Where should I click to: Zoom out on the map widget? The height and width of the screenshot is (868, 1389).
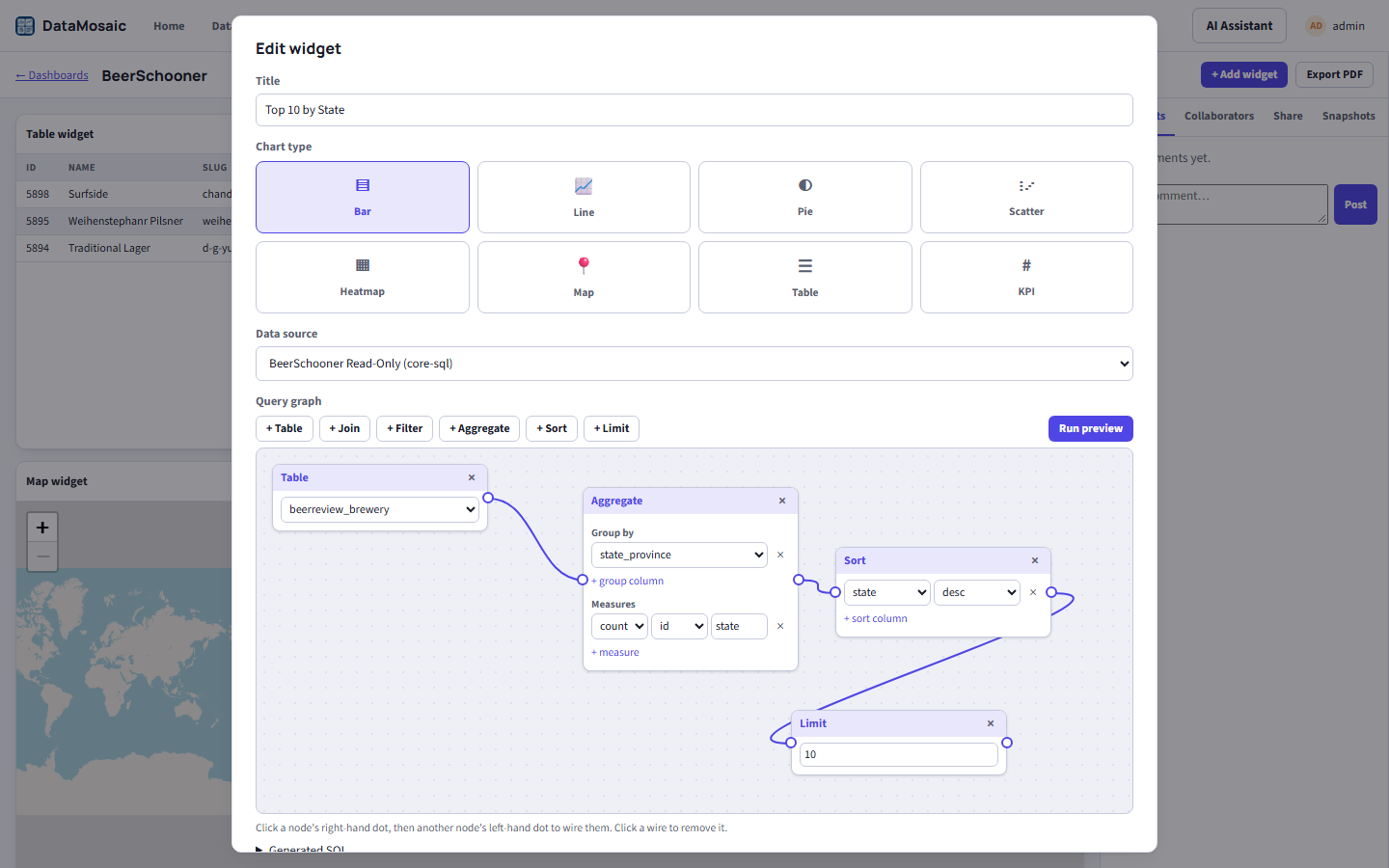(x=42, y=556)
